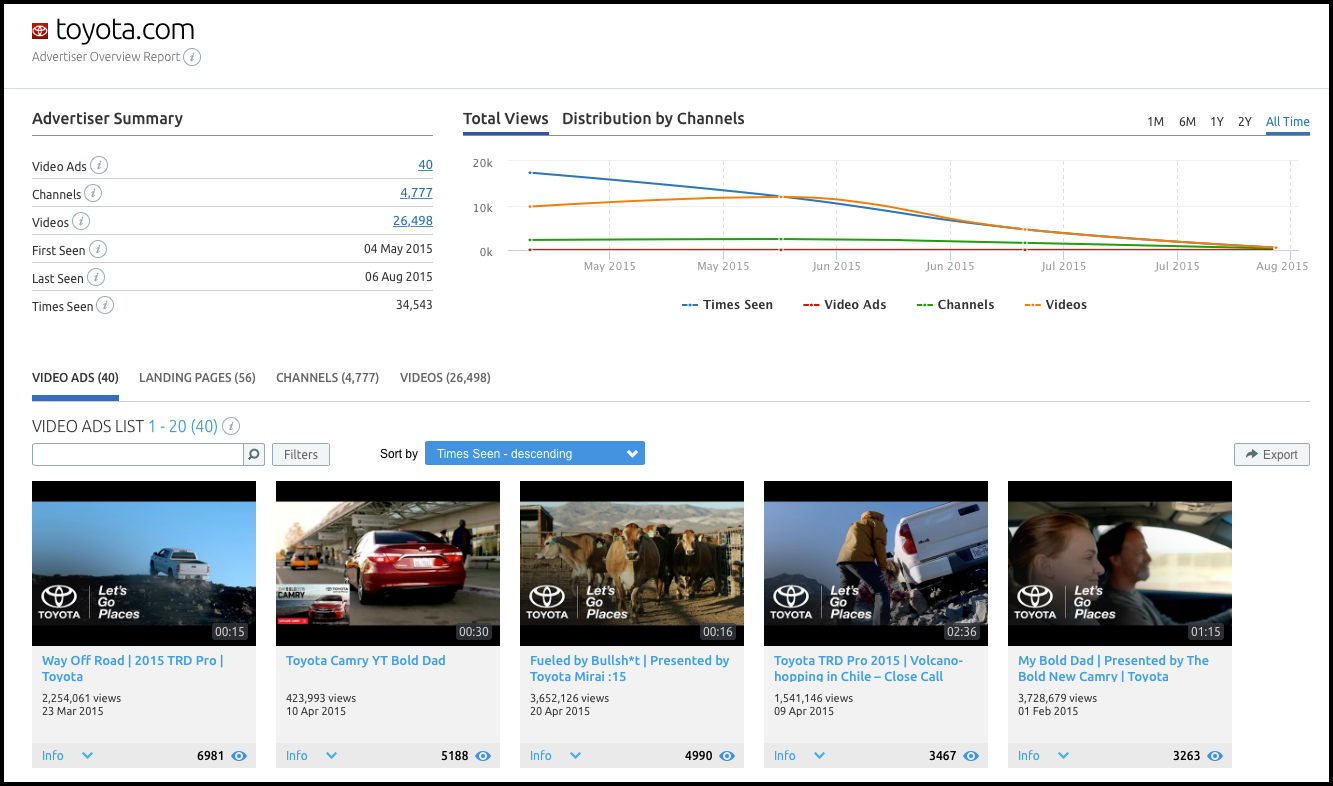Screen dimensions: 1333x786
Task: Click the Toyota logo favicon
Action: 40,31
